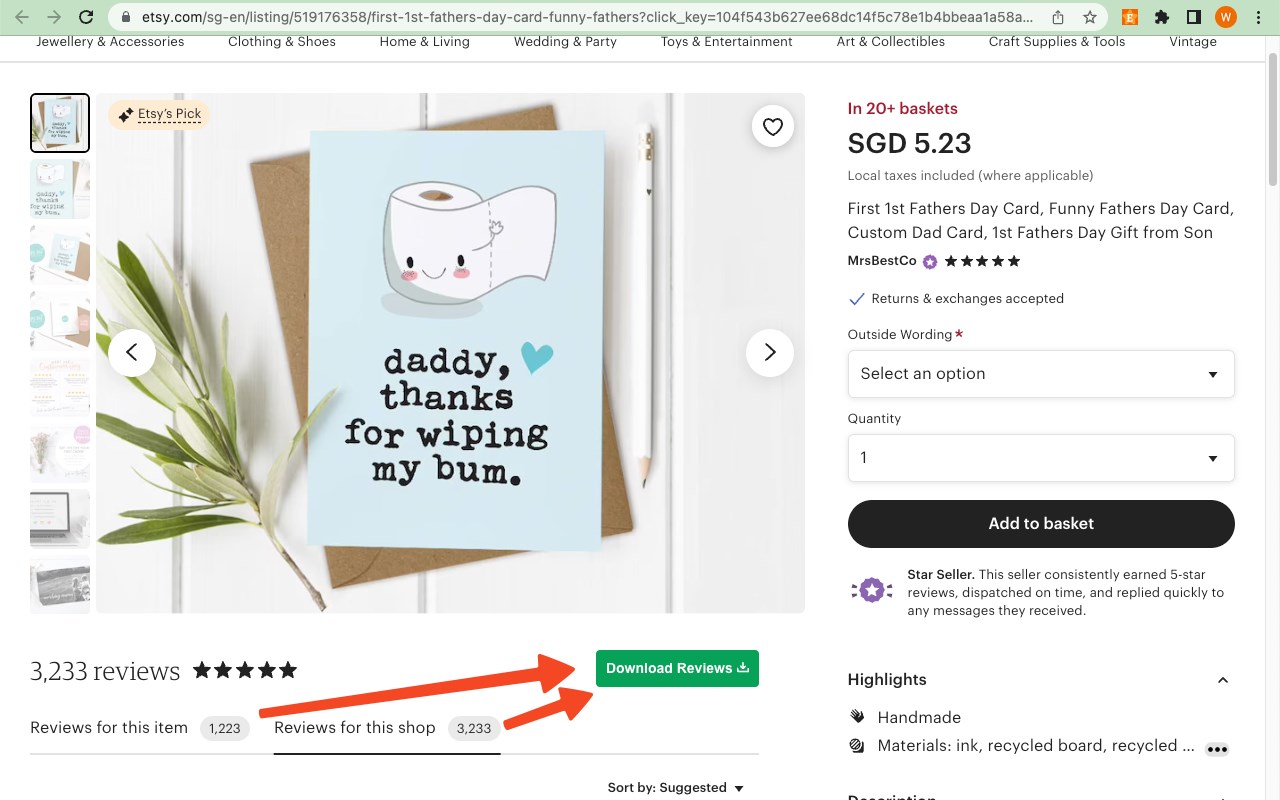Open the more options ellipsis in Highlights

(1216, 748)
